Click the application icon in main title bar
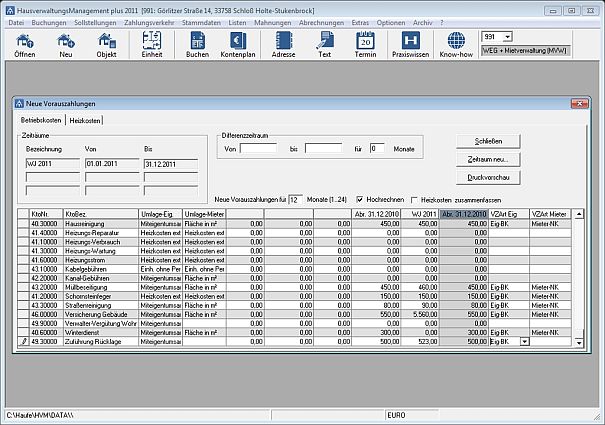The width and height of the screenshot is (605, 425). point(10,10)
